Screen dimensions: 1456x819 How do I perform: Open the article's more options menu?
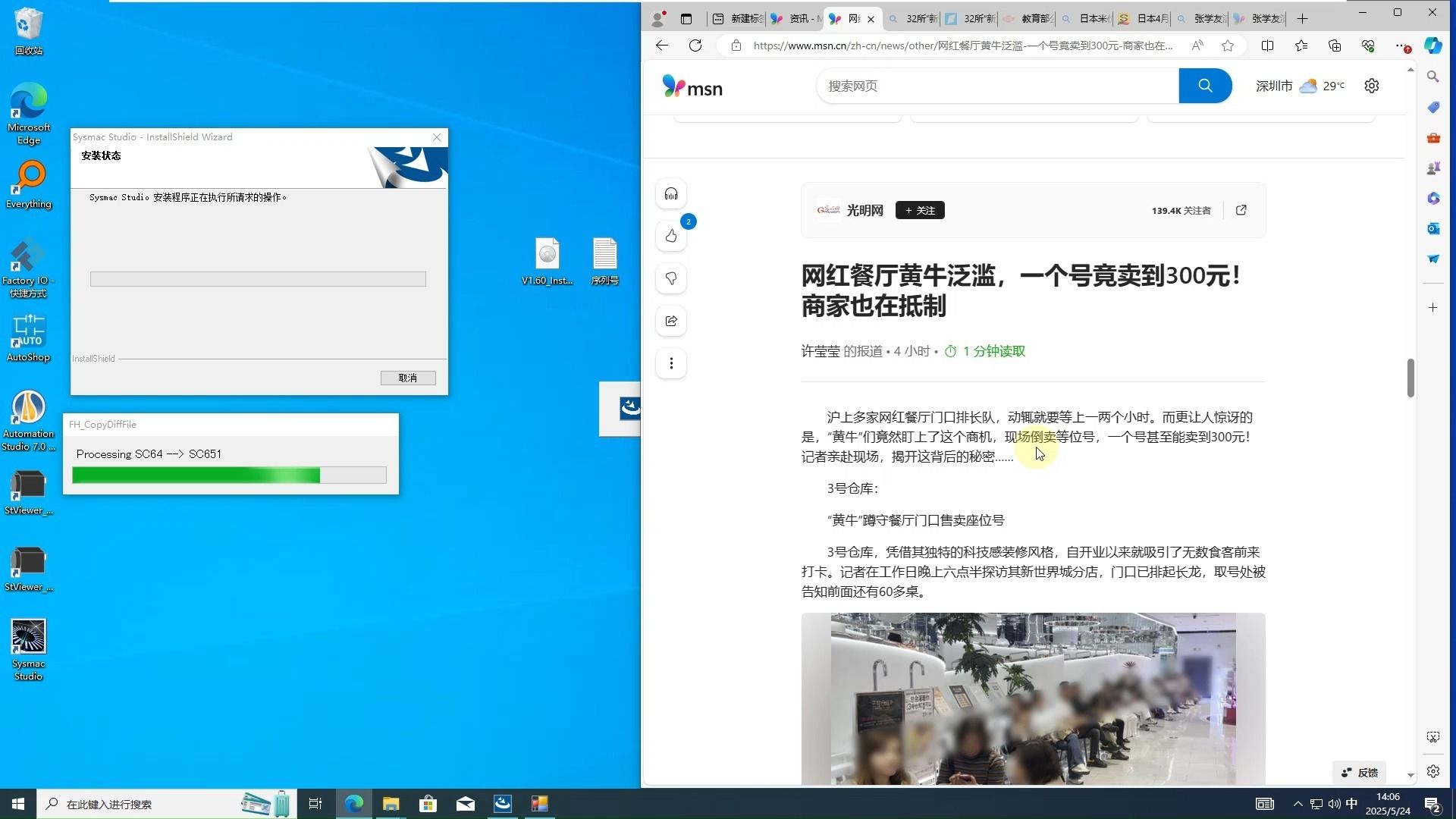(671, 363)
